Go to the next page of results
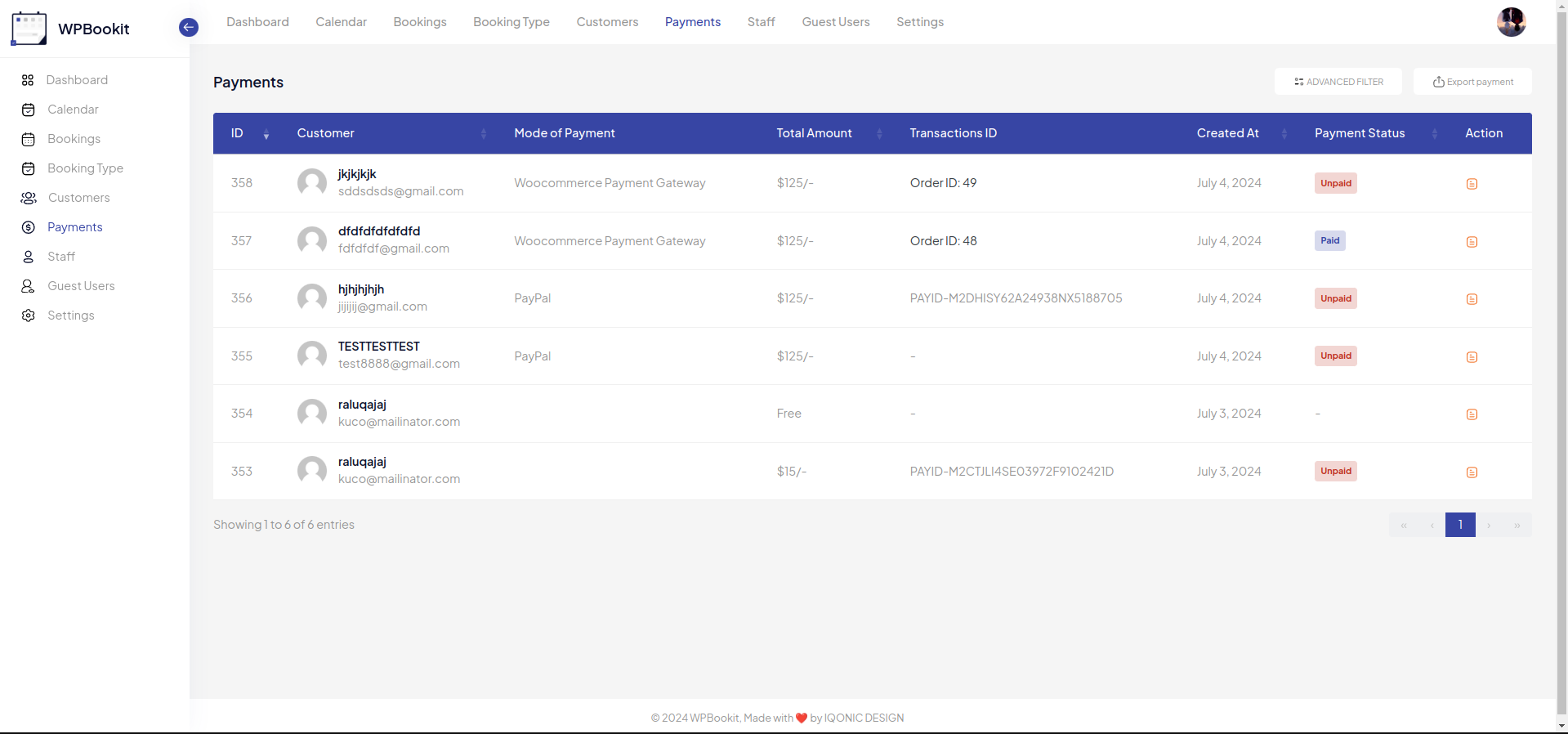This screenshot has height=734, width=1568. (x=1489, y=525)
